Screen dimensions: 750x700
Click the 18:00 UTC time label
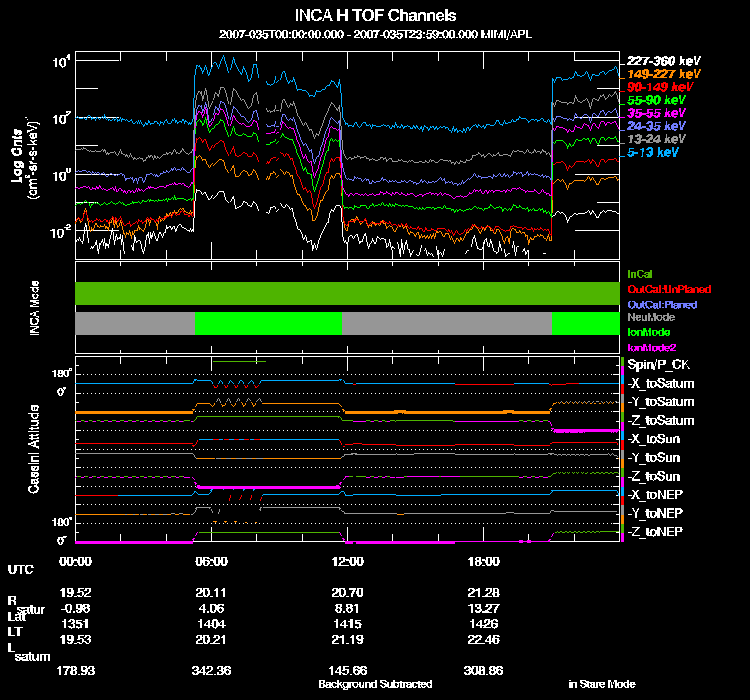click(484, 562)
